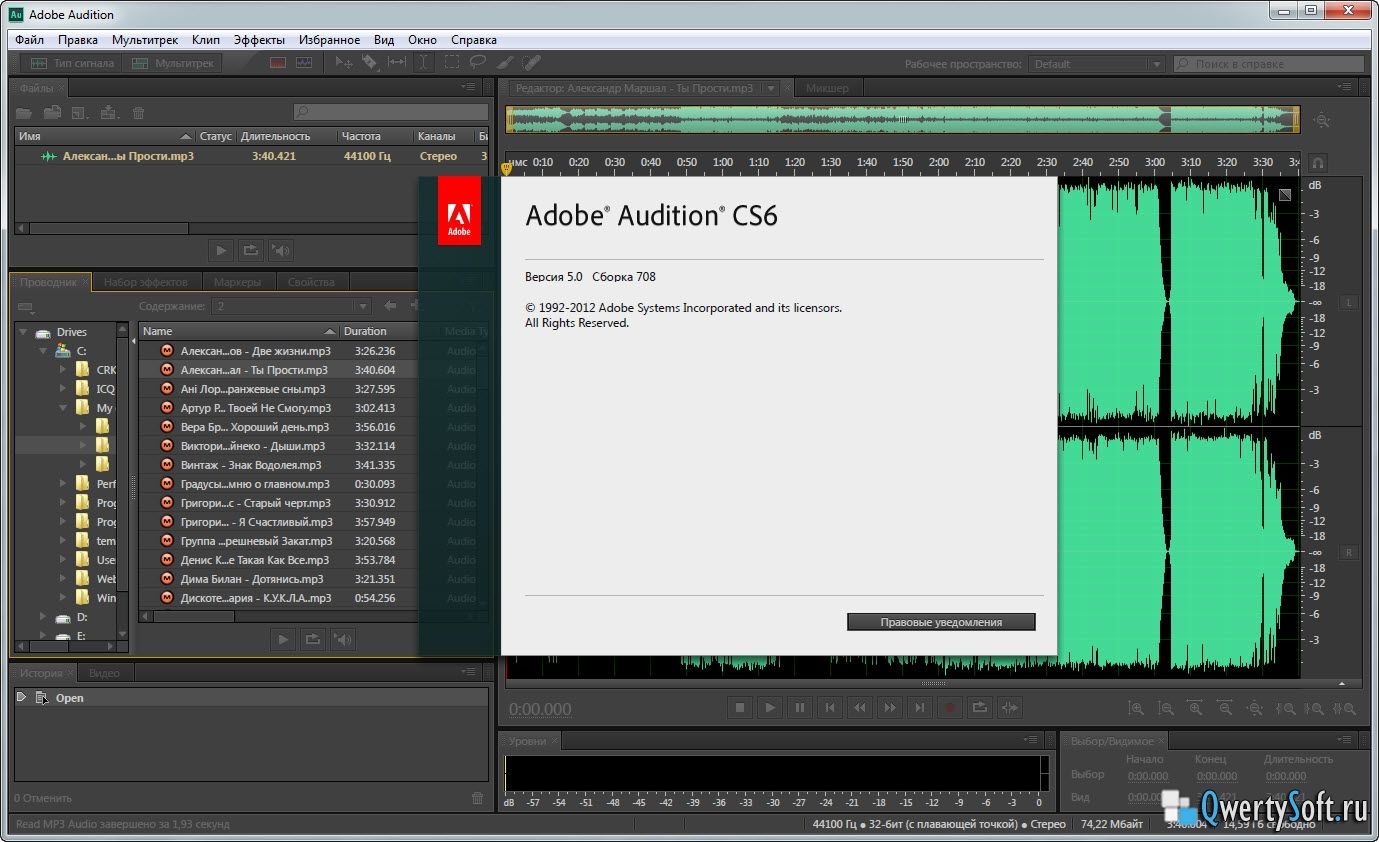Select the Paintbrush Selection tool

click(x=505, y=63)
